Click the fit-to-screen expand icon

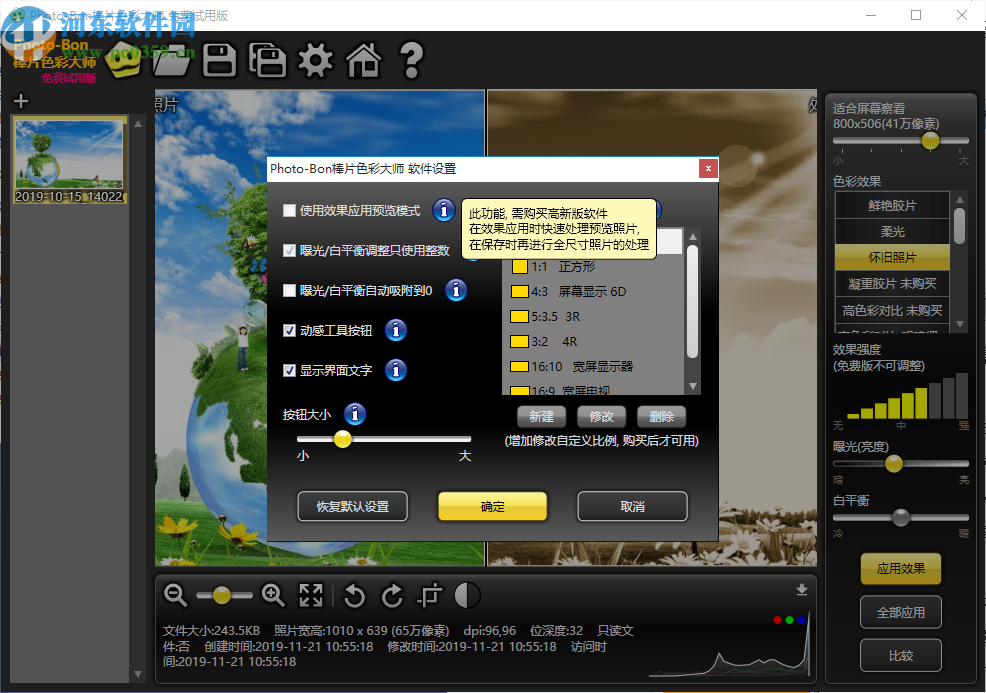311,595
